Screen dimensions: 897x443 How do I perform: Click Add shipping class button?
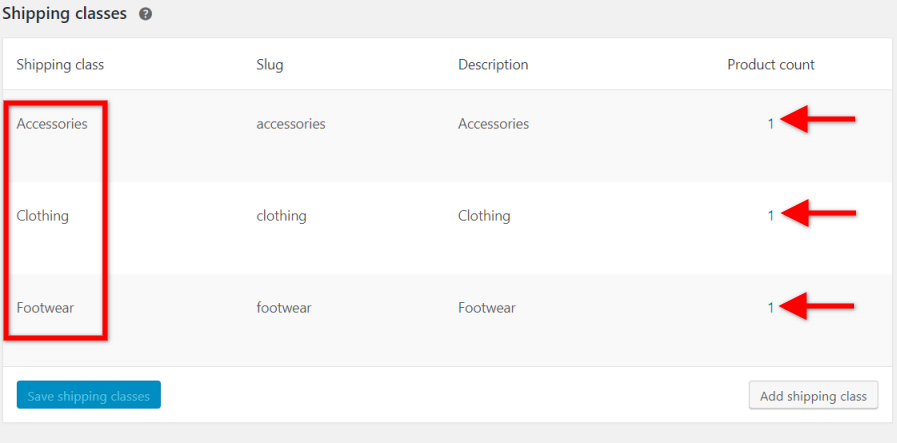click(813, 395)
